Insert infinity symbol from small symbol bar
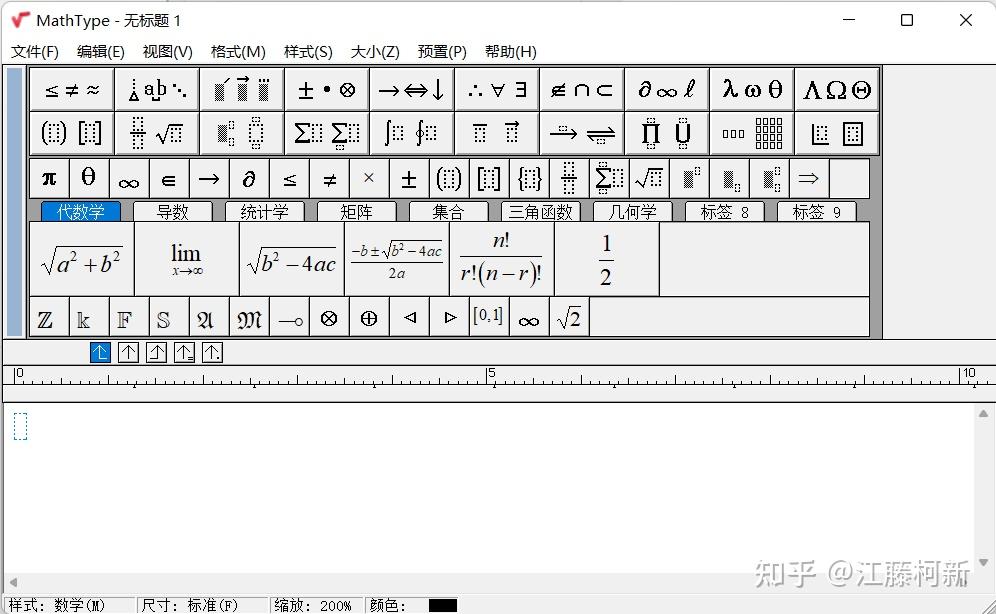 click(129, 179)
